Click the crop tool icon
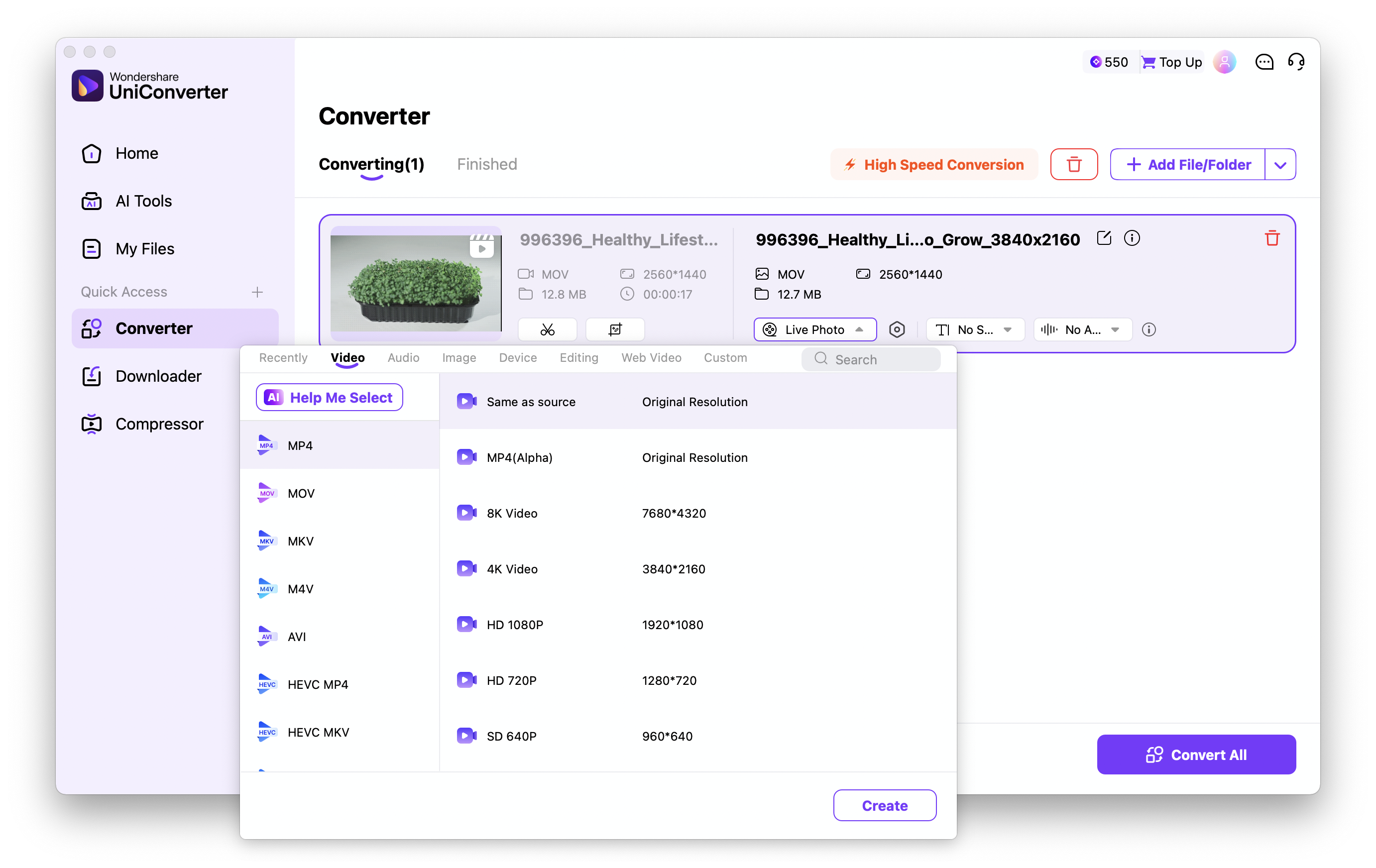 click(615, 329)
